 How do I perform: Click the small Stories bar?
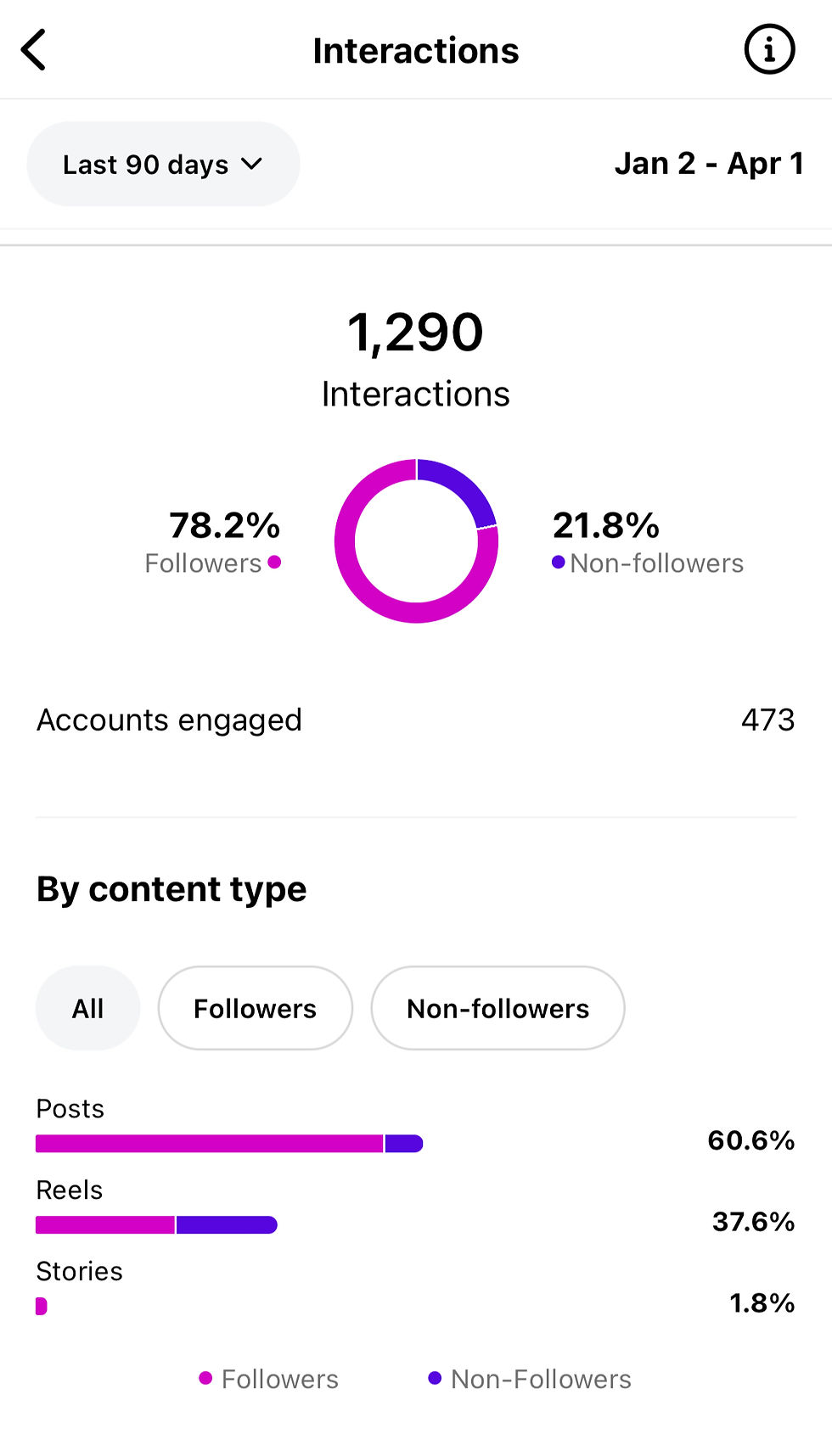tap(41, 1307)
